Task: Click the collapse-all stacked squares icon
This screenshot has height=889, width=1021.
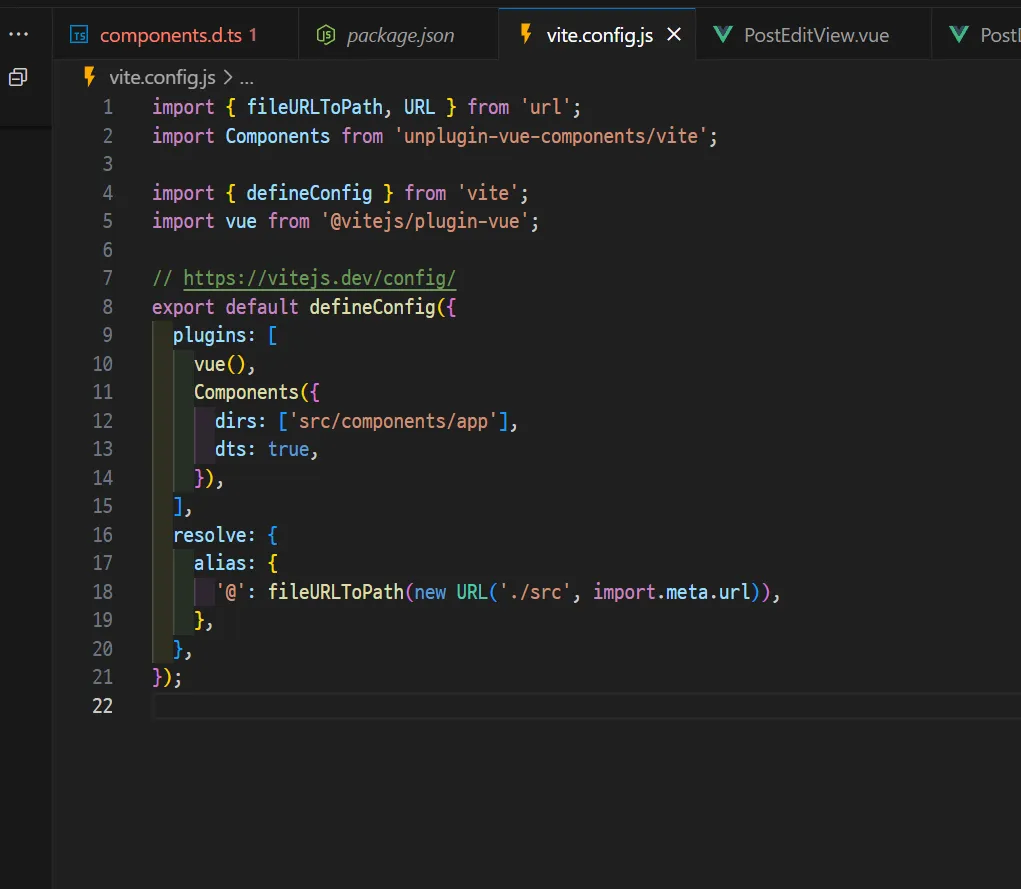Action: click(x=18, y=78)
